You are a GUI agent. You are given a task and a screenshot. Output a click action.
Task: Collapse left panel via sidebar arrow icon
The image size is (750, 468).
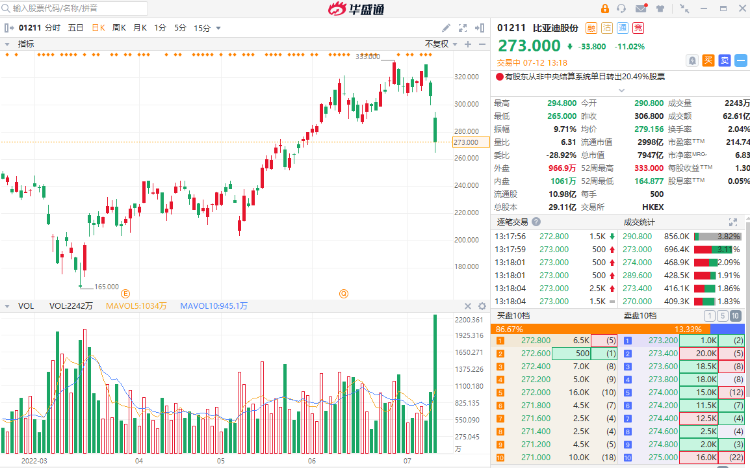9,28
